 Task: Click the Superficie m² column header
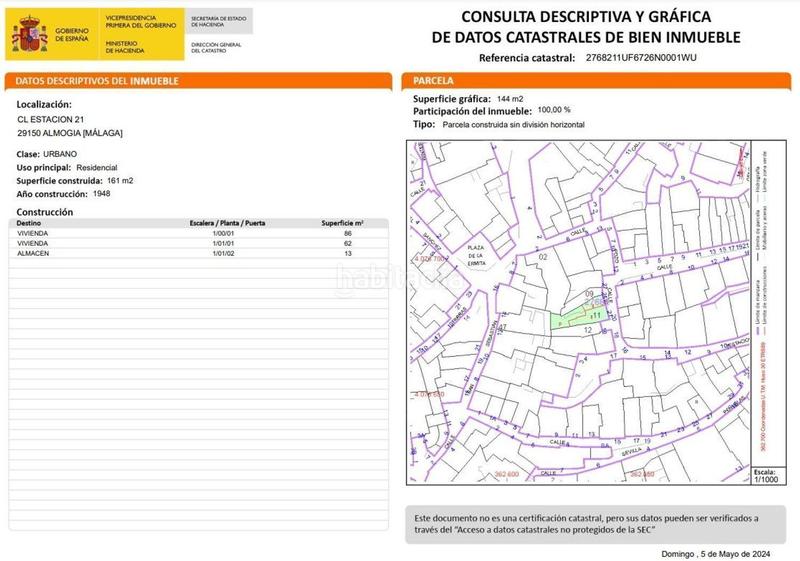pos(342,223)
